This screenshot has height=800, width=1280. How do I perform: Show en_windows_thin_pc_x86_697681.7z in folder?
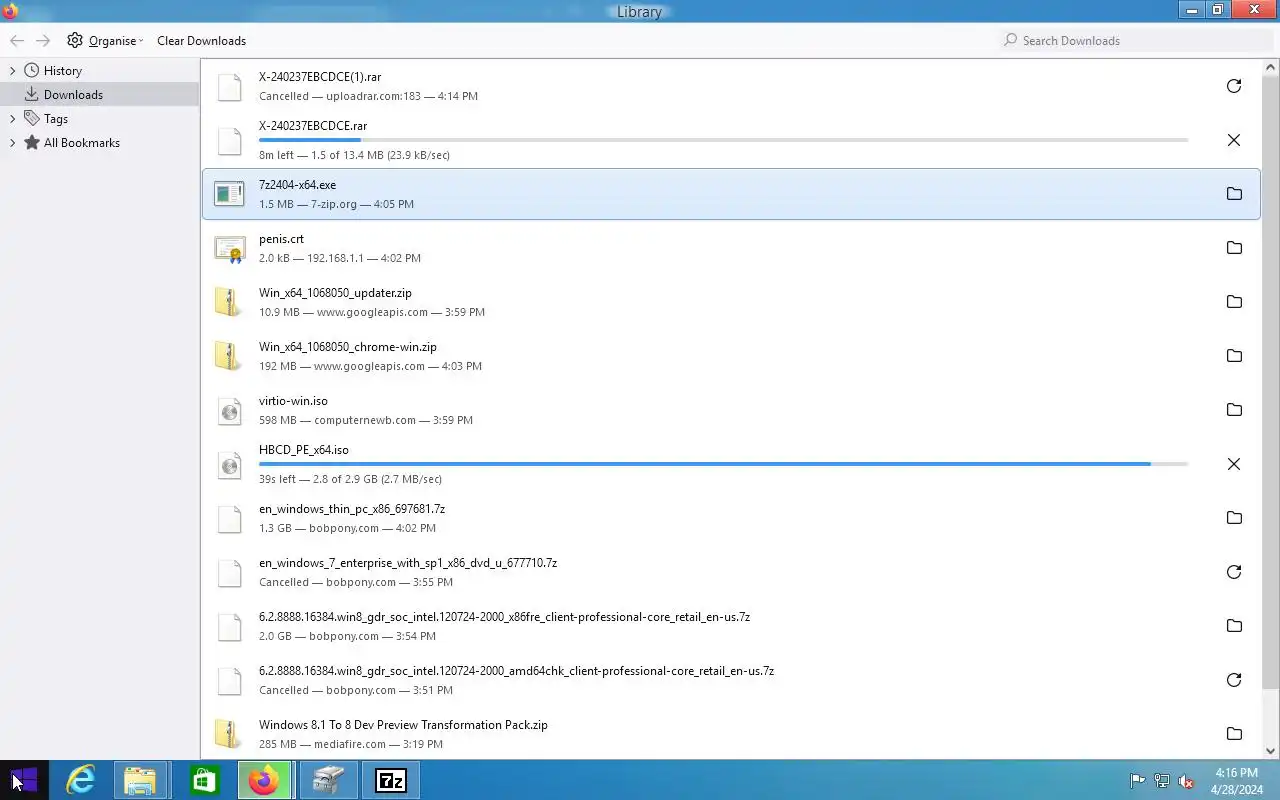pos(1234,518)
